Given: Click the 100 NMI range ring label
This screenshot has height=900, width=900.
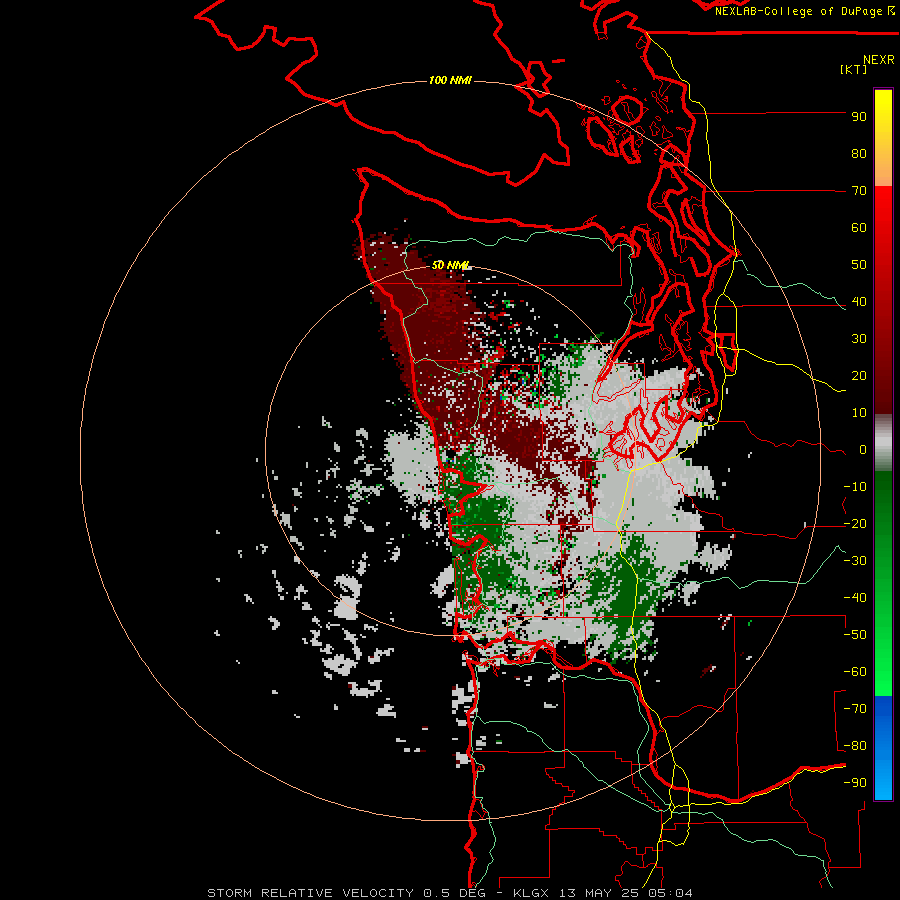Looking at the screenshot, I should (x=450, y=80).
